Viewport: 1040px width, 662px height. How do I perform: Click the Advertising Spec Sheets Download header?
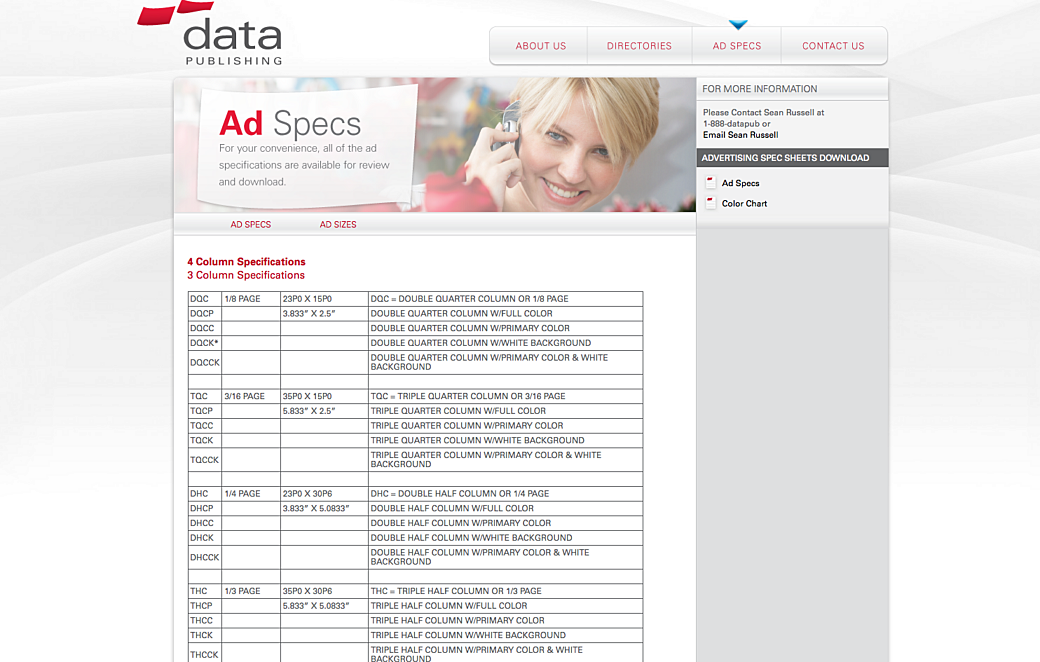[785, 158]
